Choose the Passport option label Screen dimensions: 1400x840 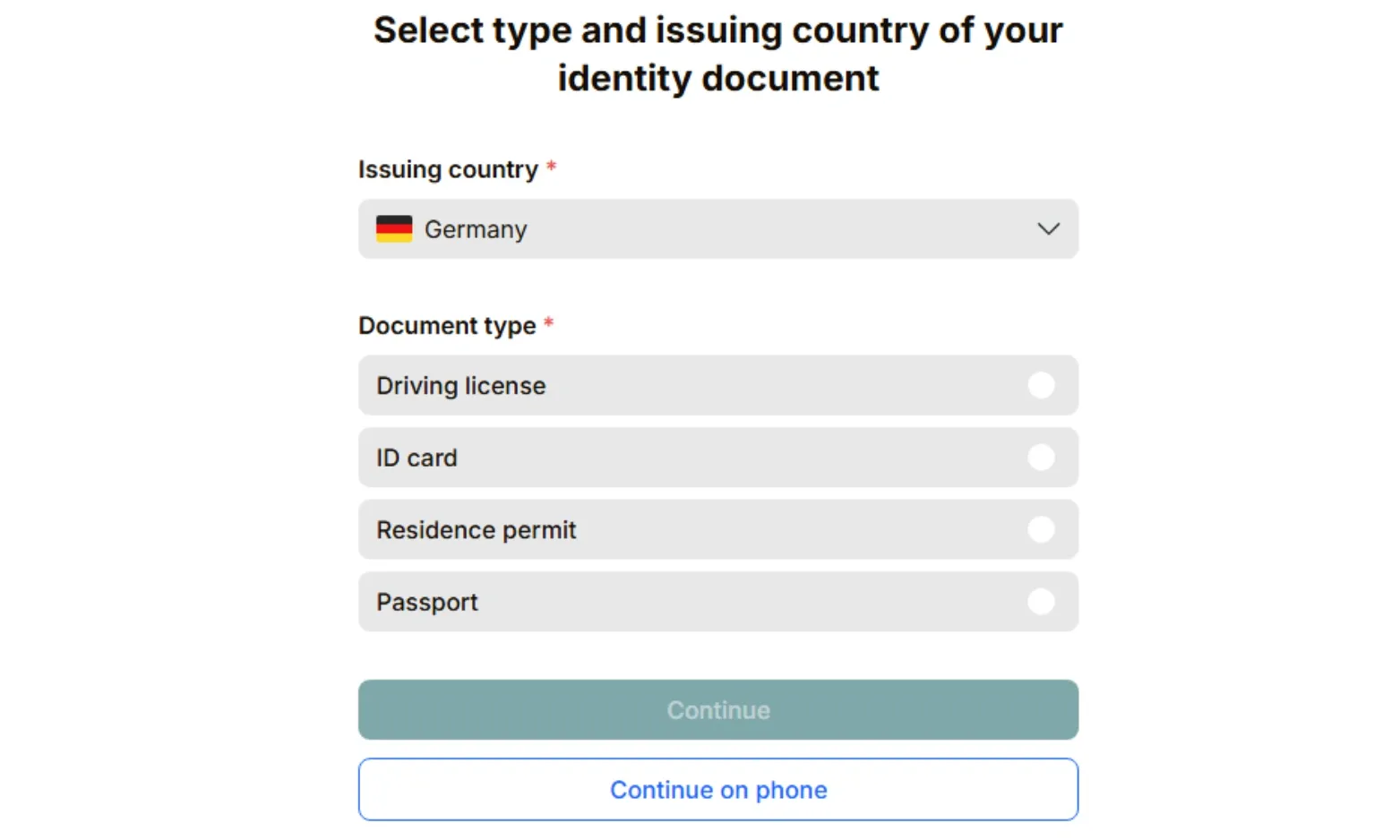tap(427, 603)
